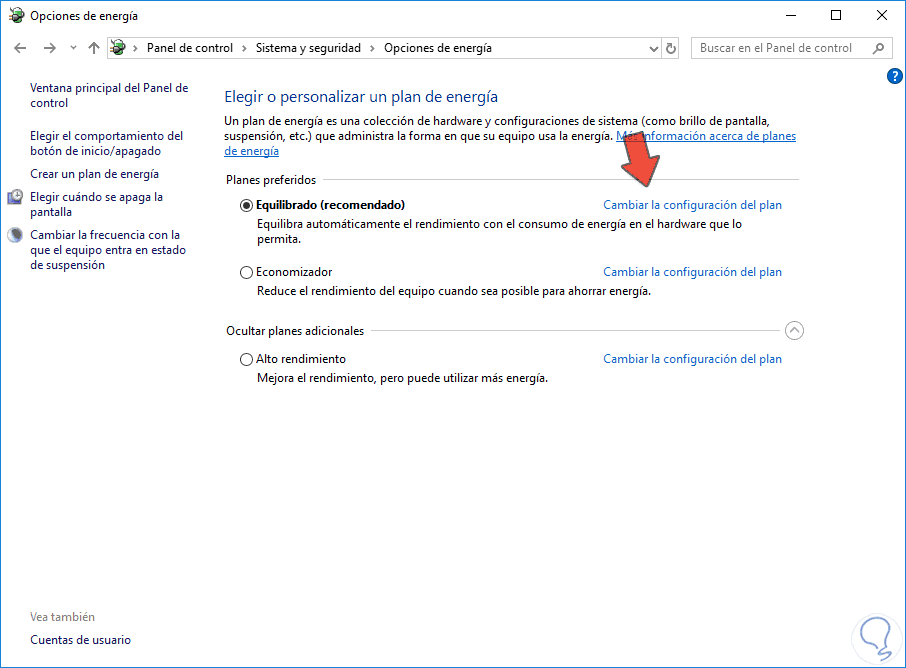Select the Equilibrado (recomendado) plan
Image resolution: width=906 pixels, height=668 pixels.
point(246,205)
